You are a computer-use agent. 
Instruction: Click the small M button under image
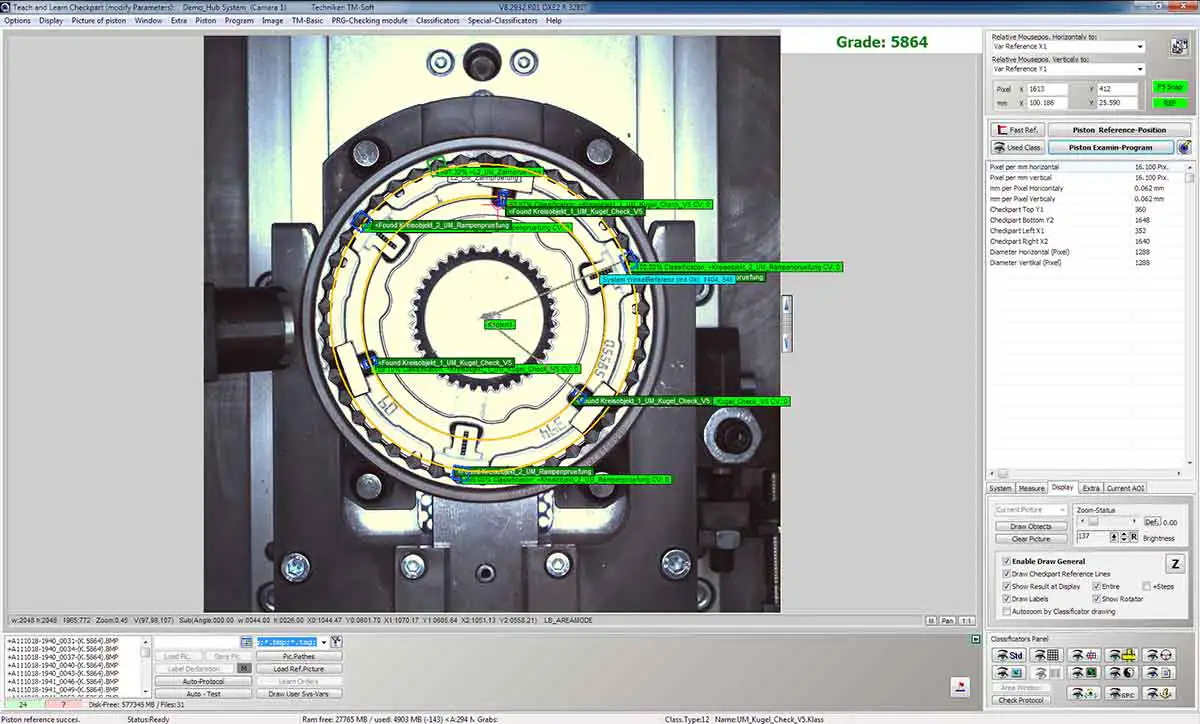click(x=931, y=620)
